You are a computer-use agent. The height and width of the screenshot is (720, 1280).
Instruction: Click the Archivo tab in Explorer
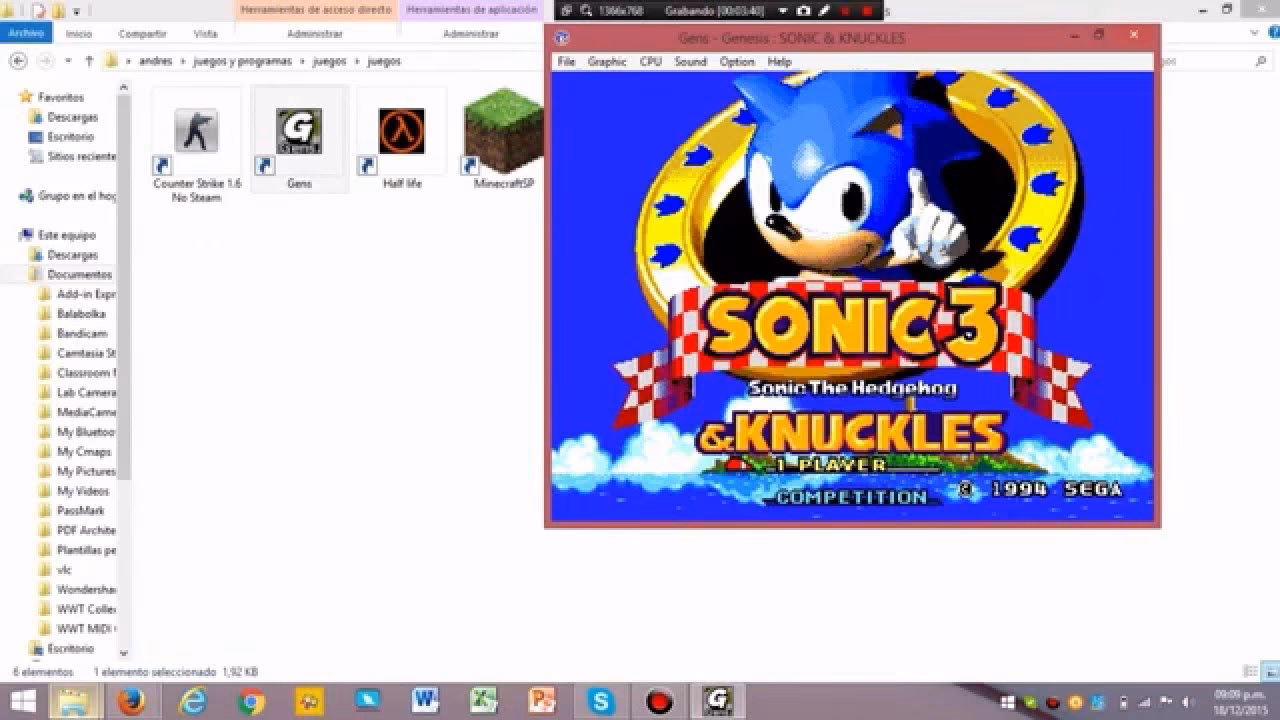25,33
